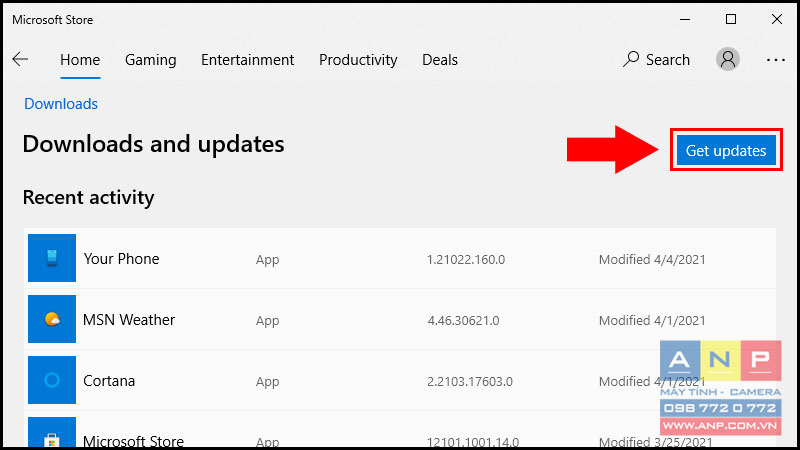Click the App type label for Cortana
Image resolution: width=800 pixels, height=450 pixels.
(x=267, y=382)
